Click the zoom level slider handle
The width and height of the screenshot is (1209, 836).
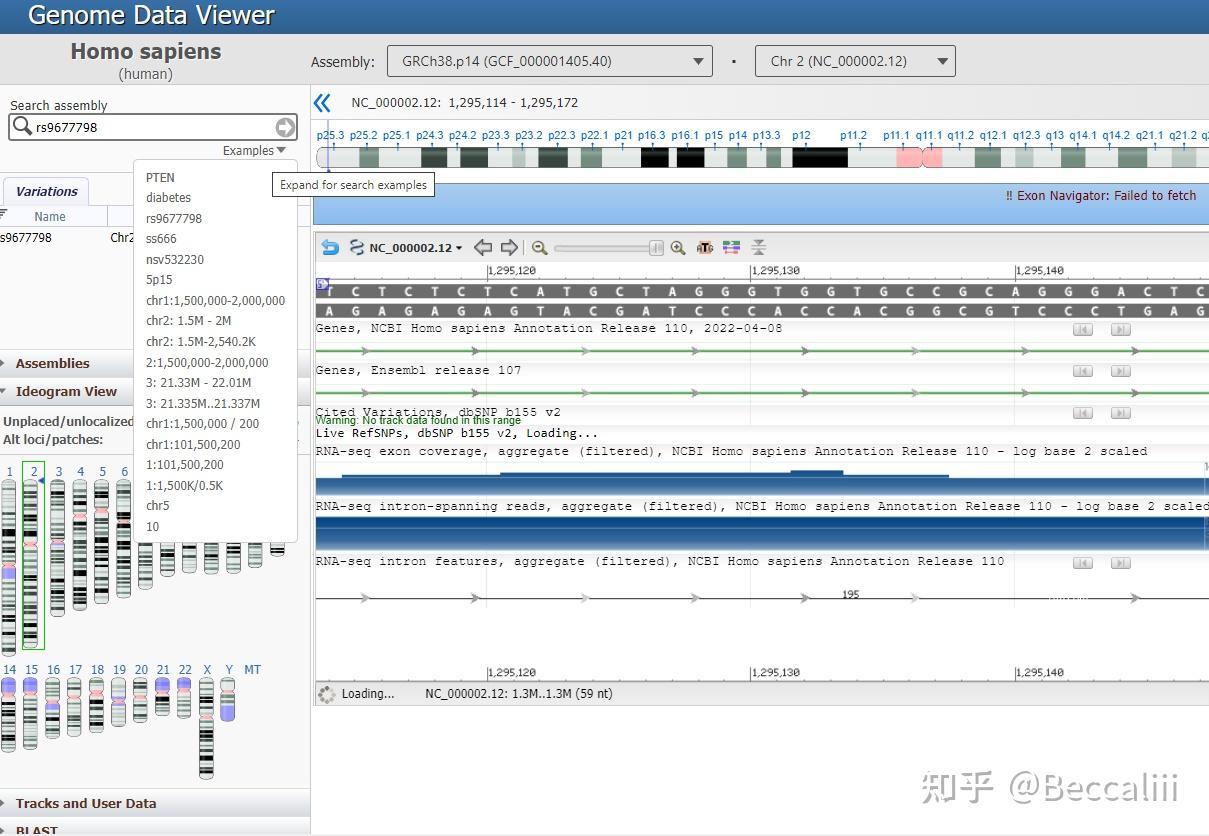[656, 248]
